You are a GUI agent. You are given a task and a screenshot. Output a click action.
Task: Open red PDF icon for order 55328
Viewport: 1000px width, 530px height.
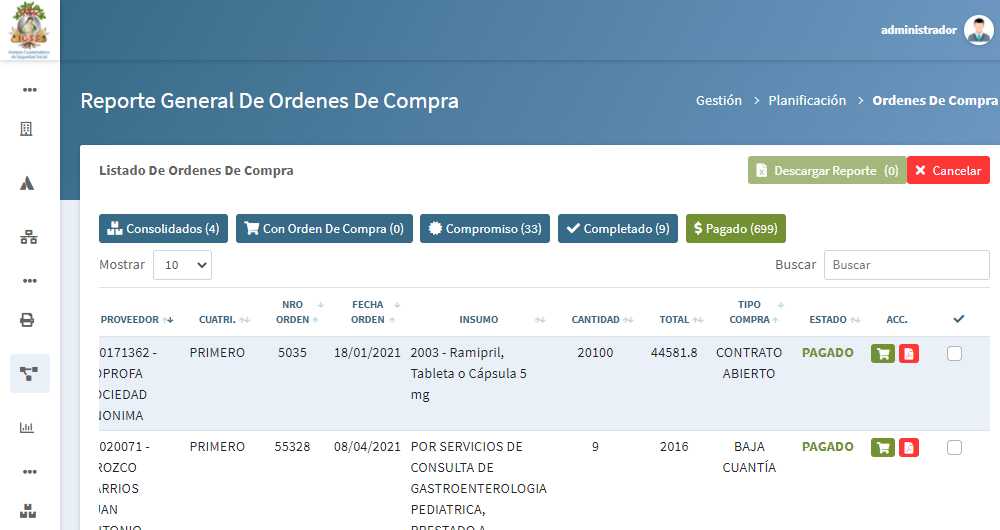(x=909, y=447)
